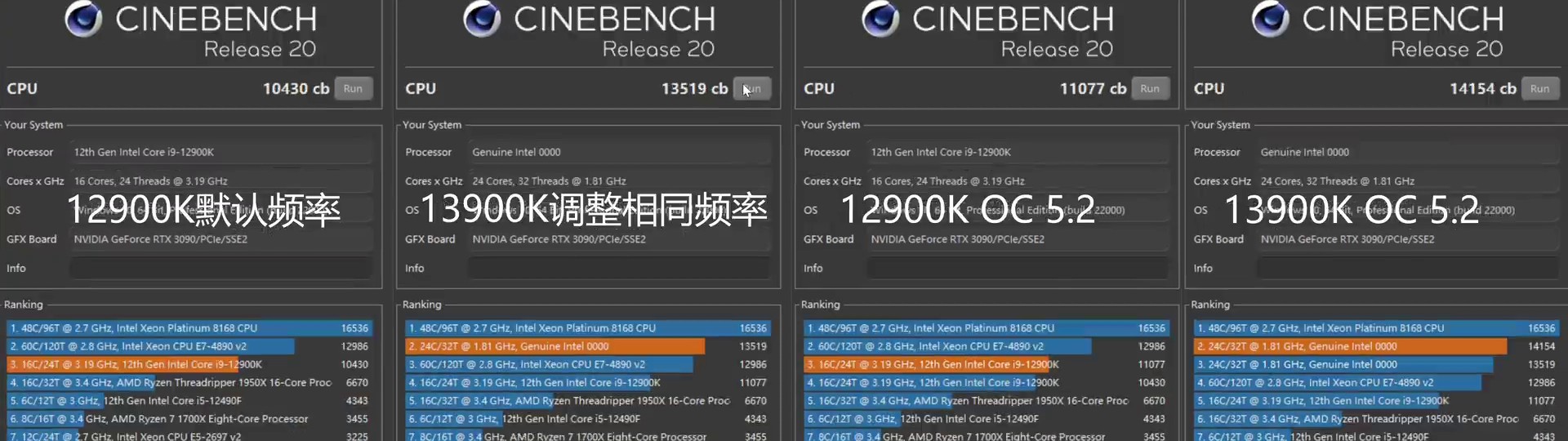Select i9-12900K row scoring 10430 in 11077 cb window
Image resolution: width=1568 pixels, height=441 pixels.
click(x=987, y=382)
